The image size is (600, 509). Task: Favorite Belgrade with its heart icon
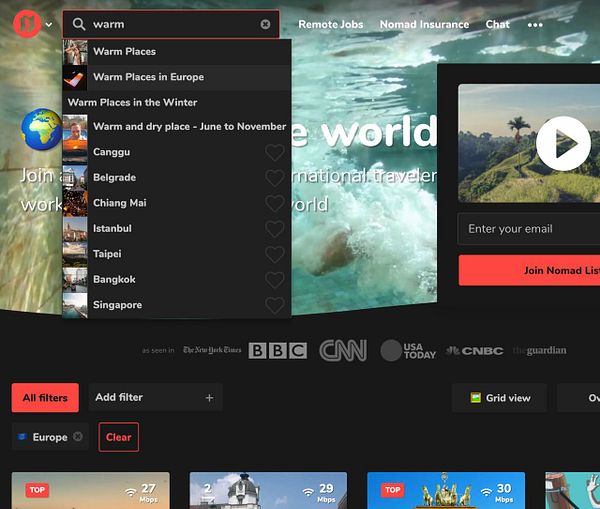275,178
